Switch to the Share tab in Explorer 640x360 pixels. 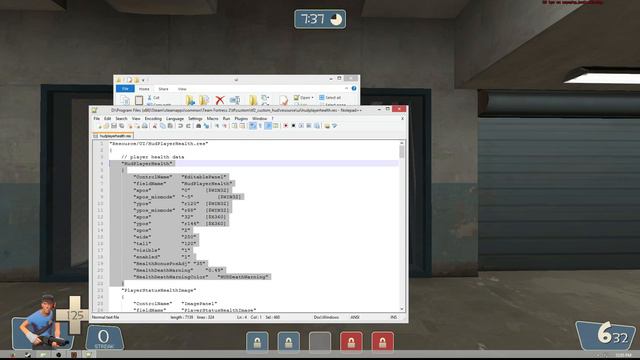(163, 89)
